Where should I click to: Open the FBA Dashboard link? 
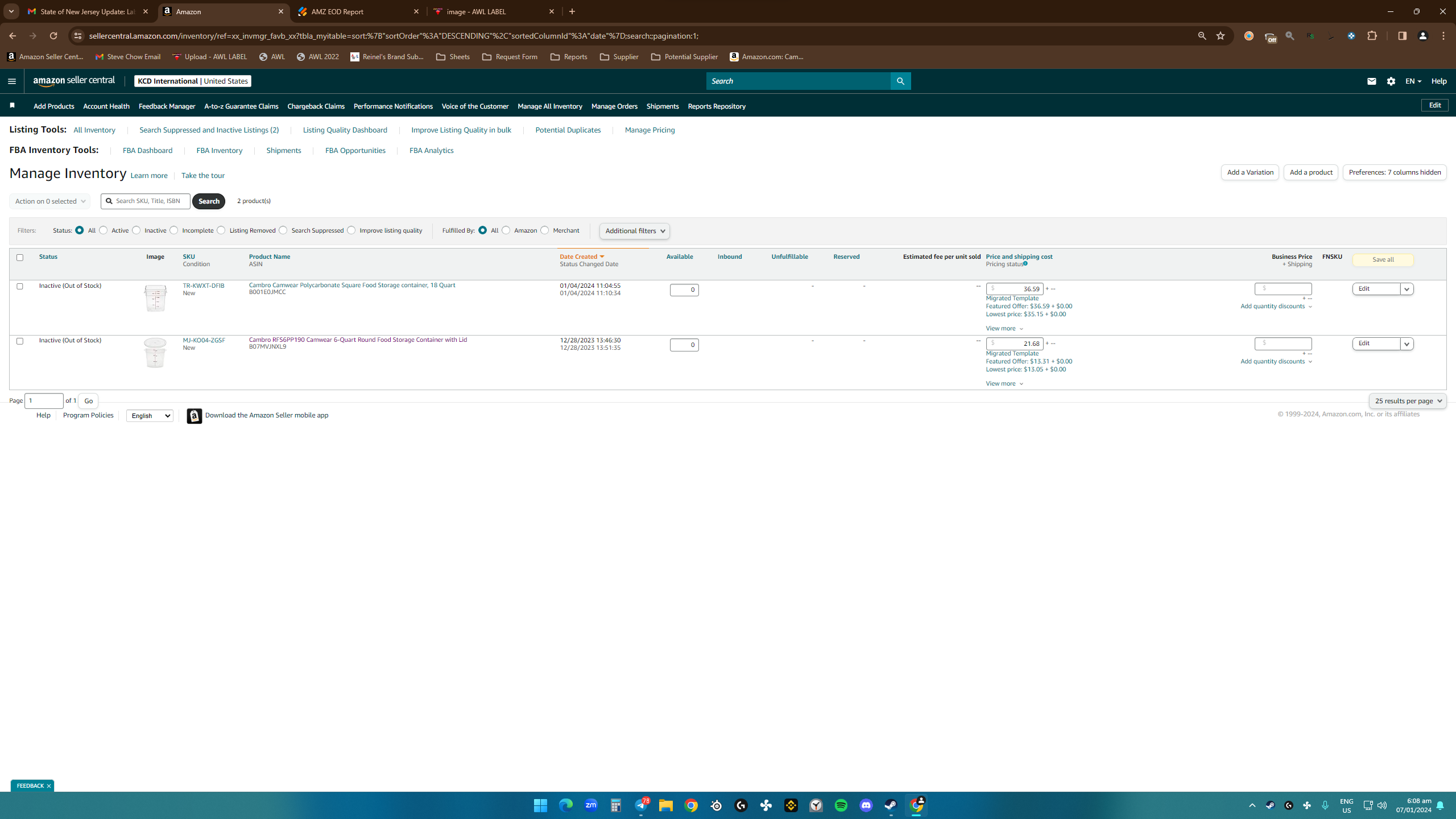(148, 151)
